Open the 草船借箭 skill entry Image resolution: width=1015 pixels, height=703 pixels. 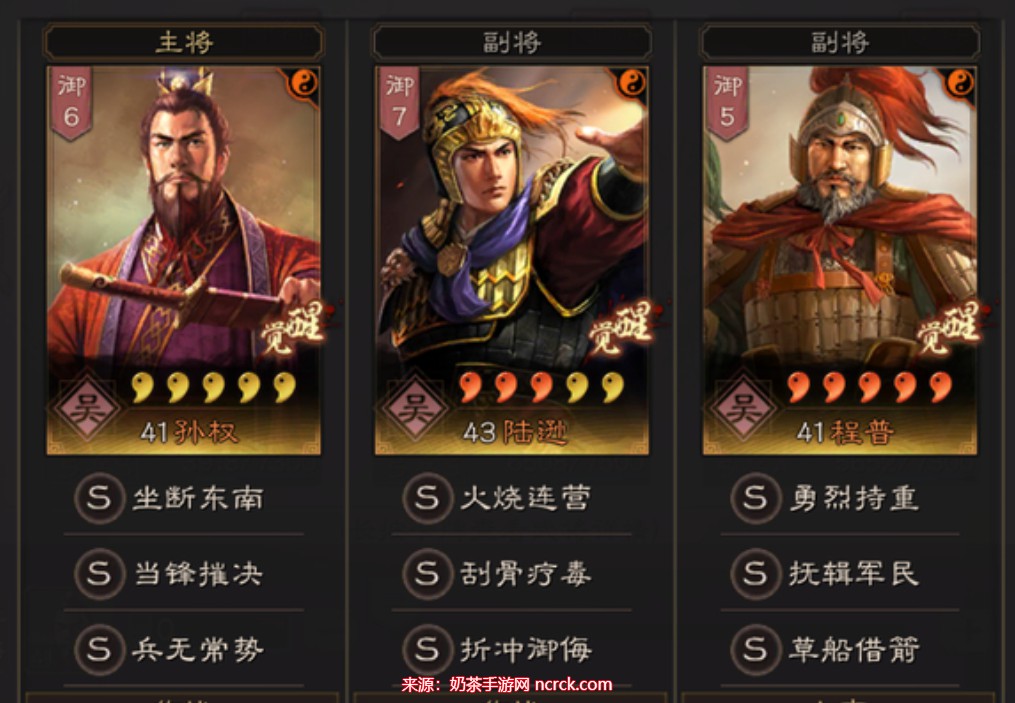(x=840, y=649)
